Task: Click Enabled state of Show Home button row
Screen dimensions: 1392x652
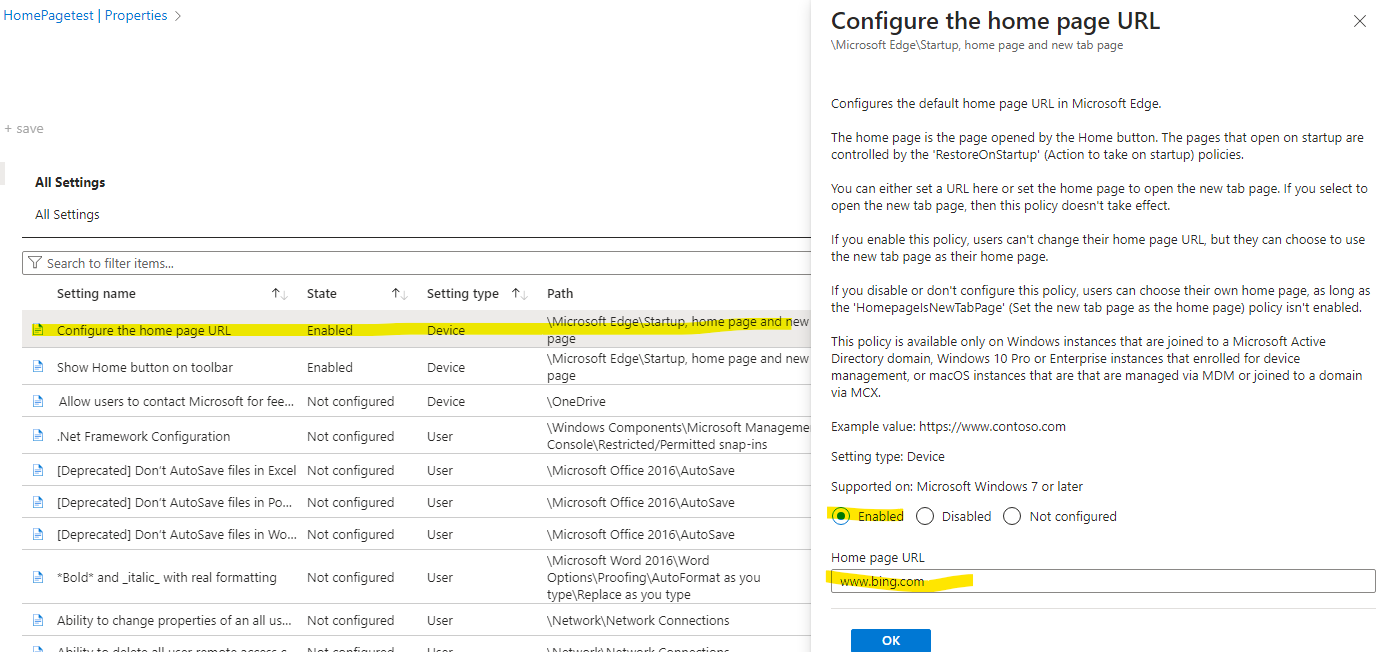Action: (x=330, y=367)
